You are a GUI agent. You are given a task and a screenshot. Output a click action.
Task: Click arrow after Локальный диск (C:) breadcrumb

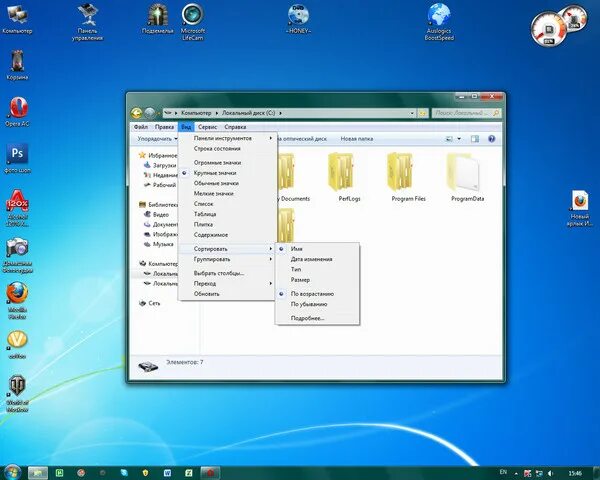pyautogui.click(x=280, y=113)
